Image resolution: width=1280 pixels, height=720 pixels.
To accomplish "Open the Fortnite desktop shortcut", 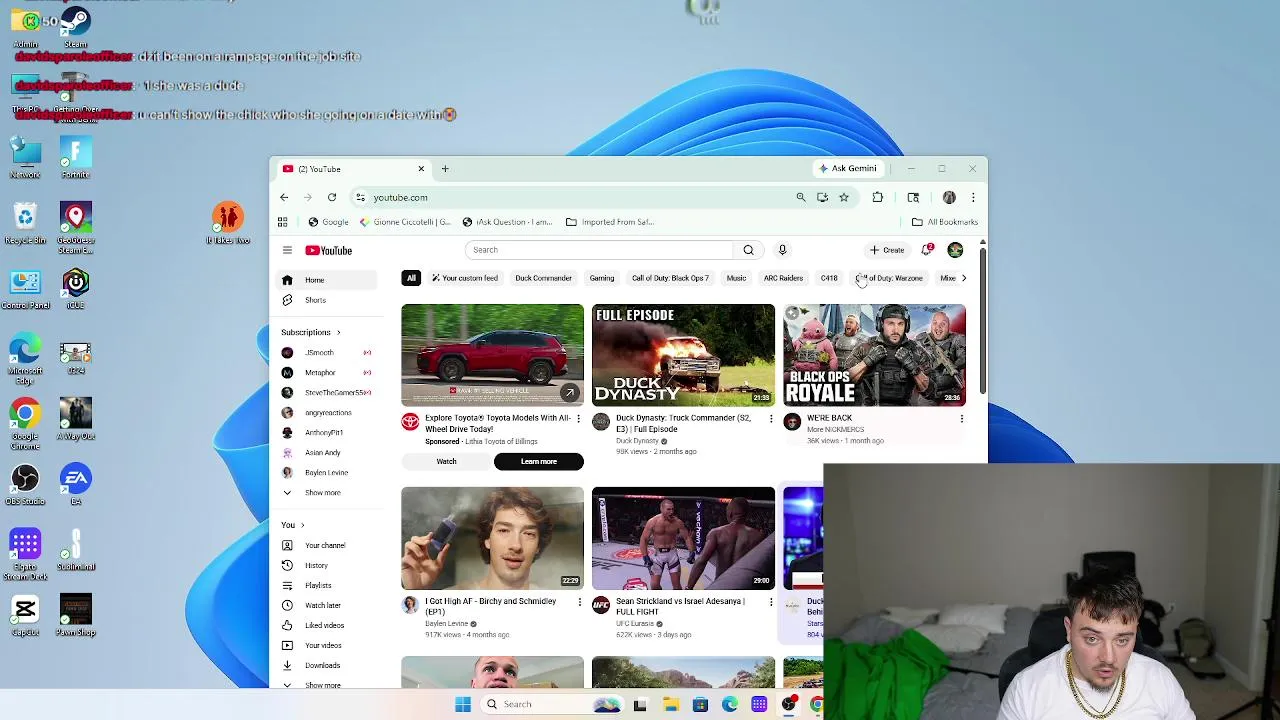I will point(75,157).
